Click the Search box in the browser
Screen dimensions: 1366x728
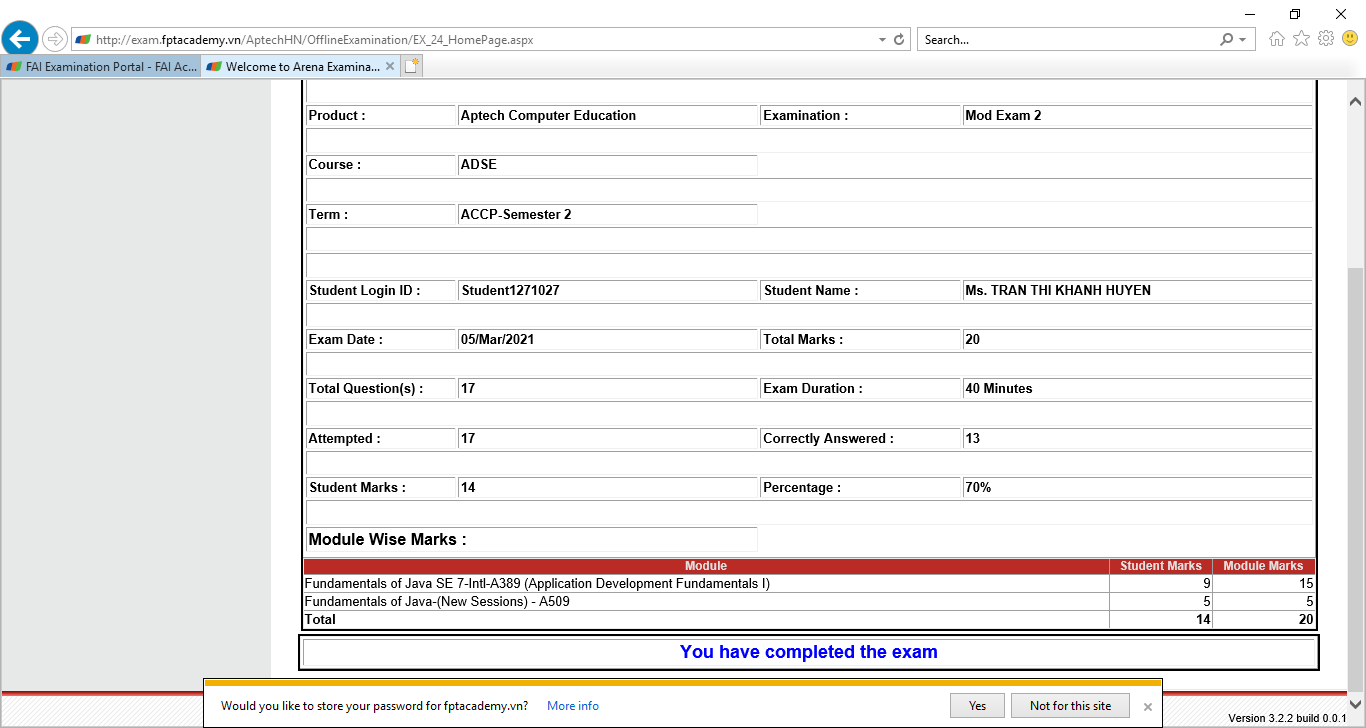[x=1067, y=40]
